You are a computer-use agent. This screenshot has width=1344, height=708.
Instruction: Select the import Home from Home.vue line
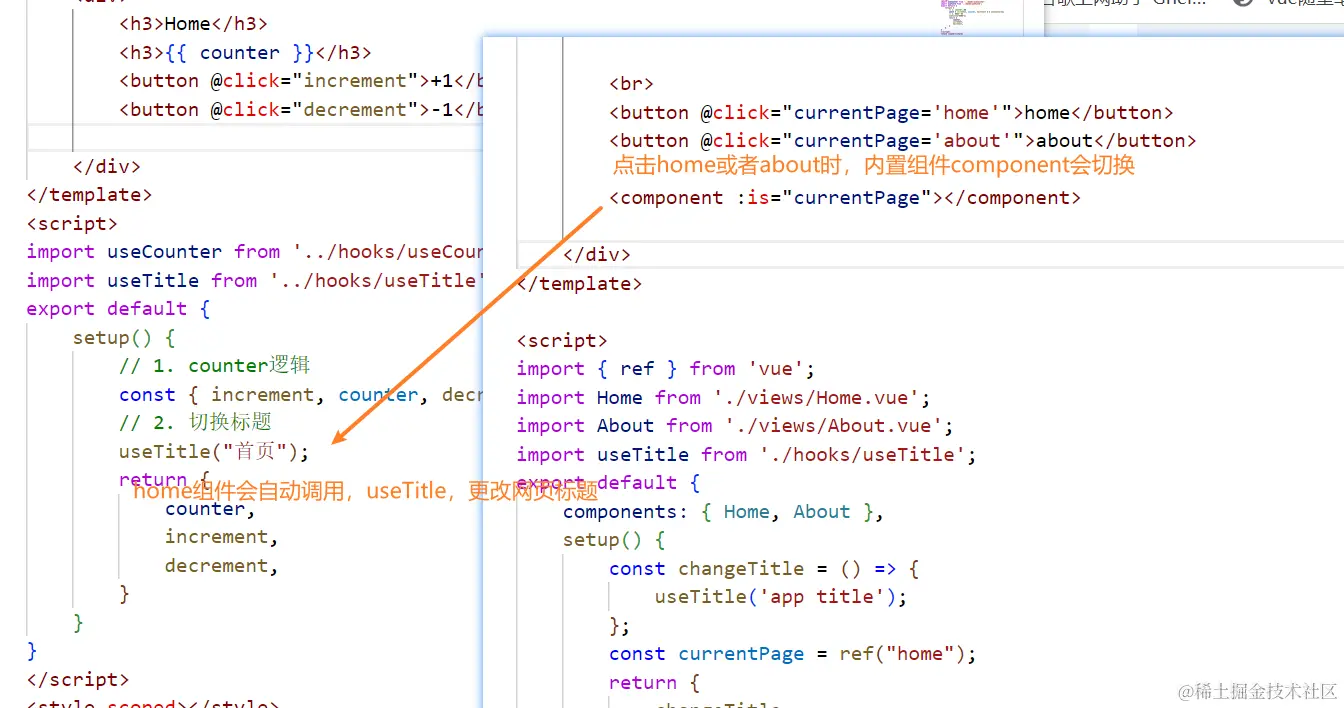(724, 398)
